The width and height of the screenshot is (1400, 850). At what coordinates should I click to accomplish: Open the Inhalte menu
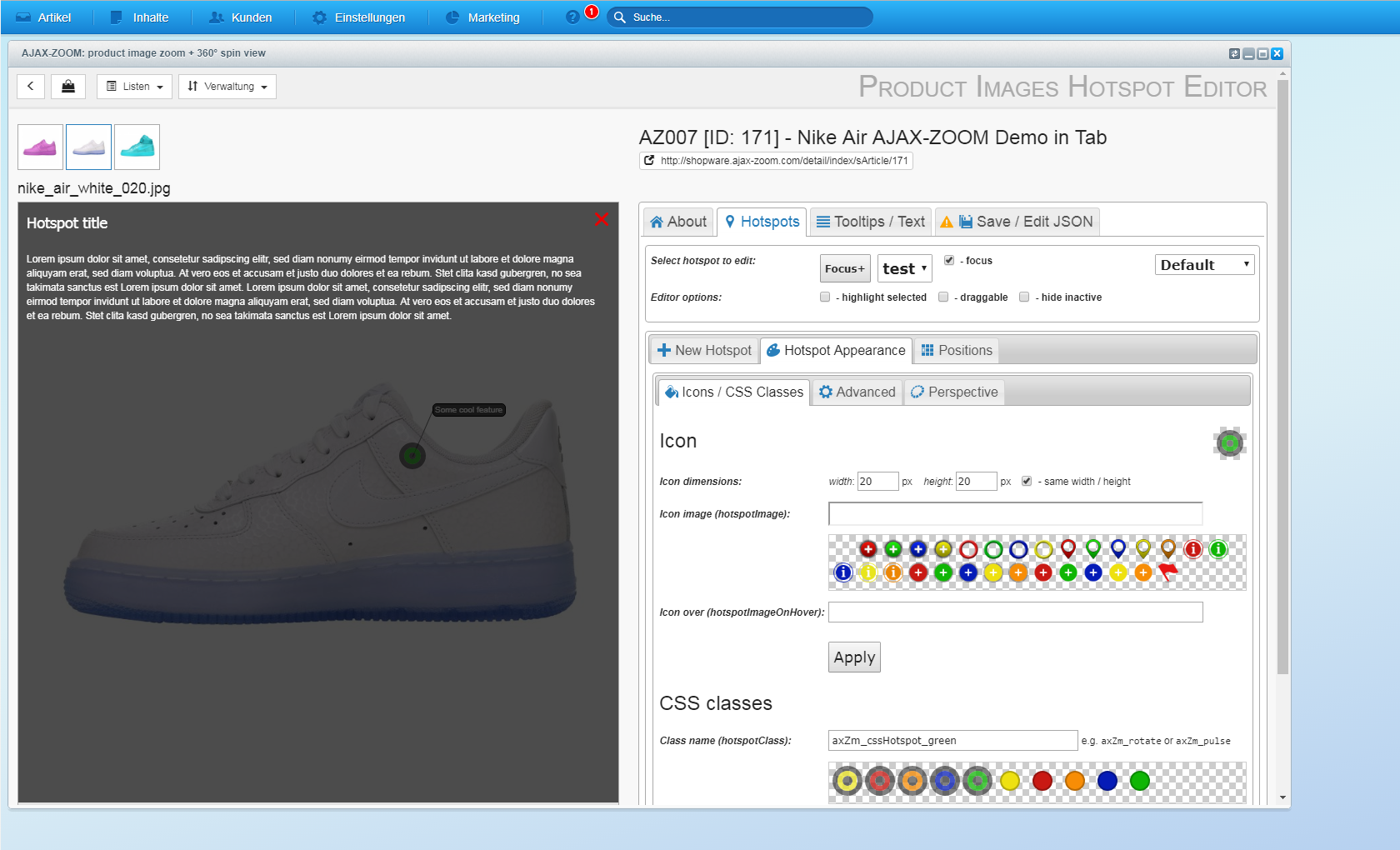click(x=140, y=17)
